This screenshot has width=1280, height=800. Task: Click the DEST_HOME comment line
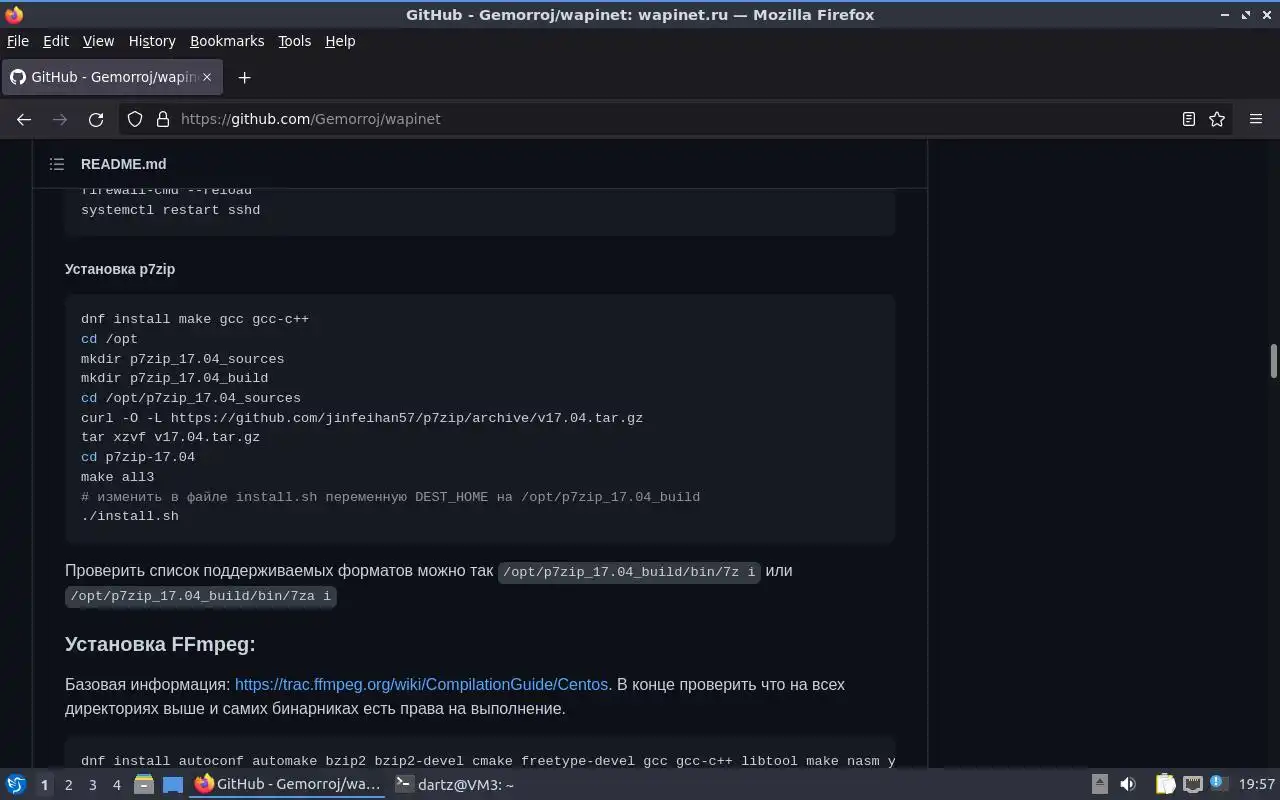pyautogui.click(x=390, y=497)
